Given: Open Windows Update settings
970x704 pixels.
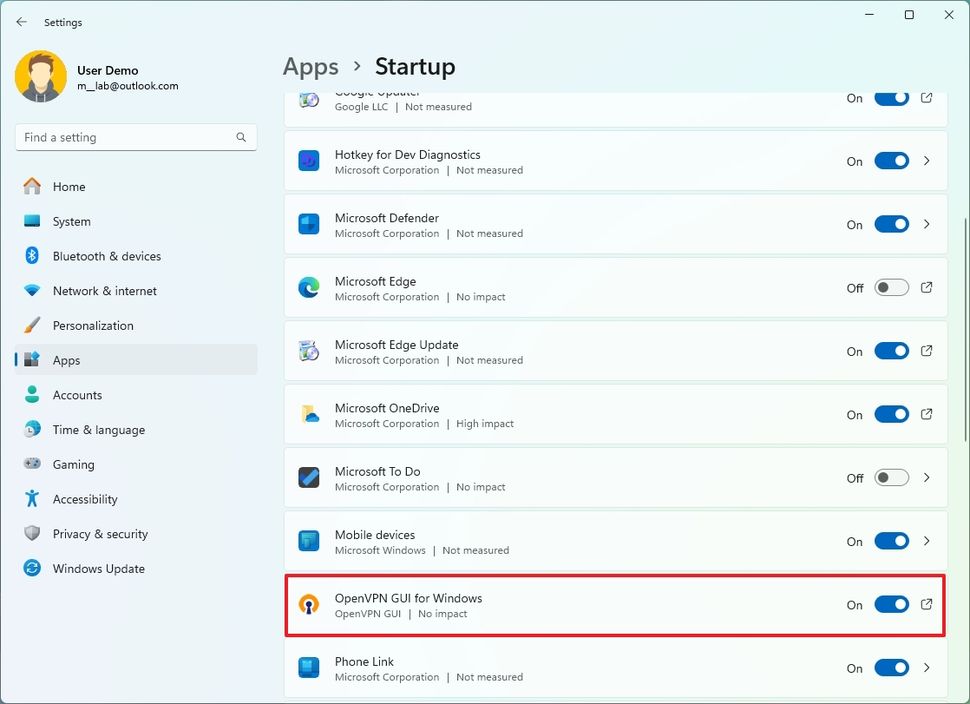Looking at the screenshot, I should (x=98, y=568).
